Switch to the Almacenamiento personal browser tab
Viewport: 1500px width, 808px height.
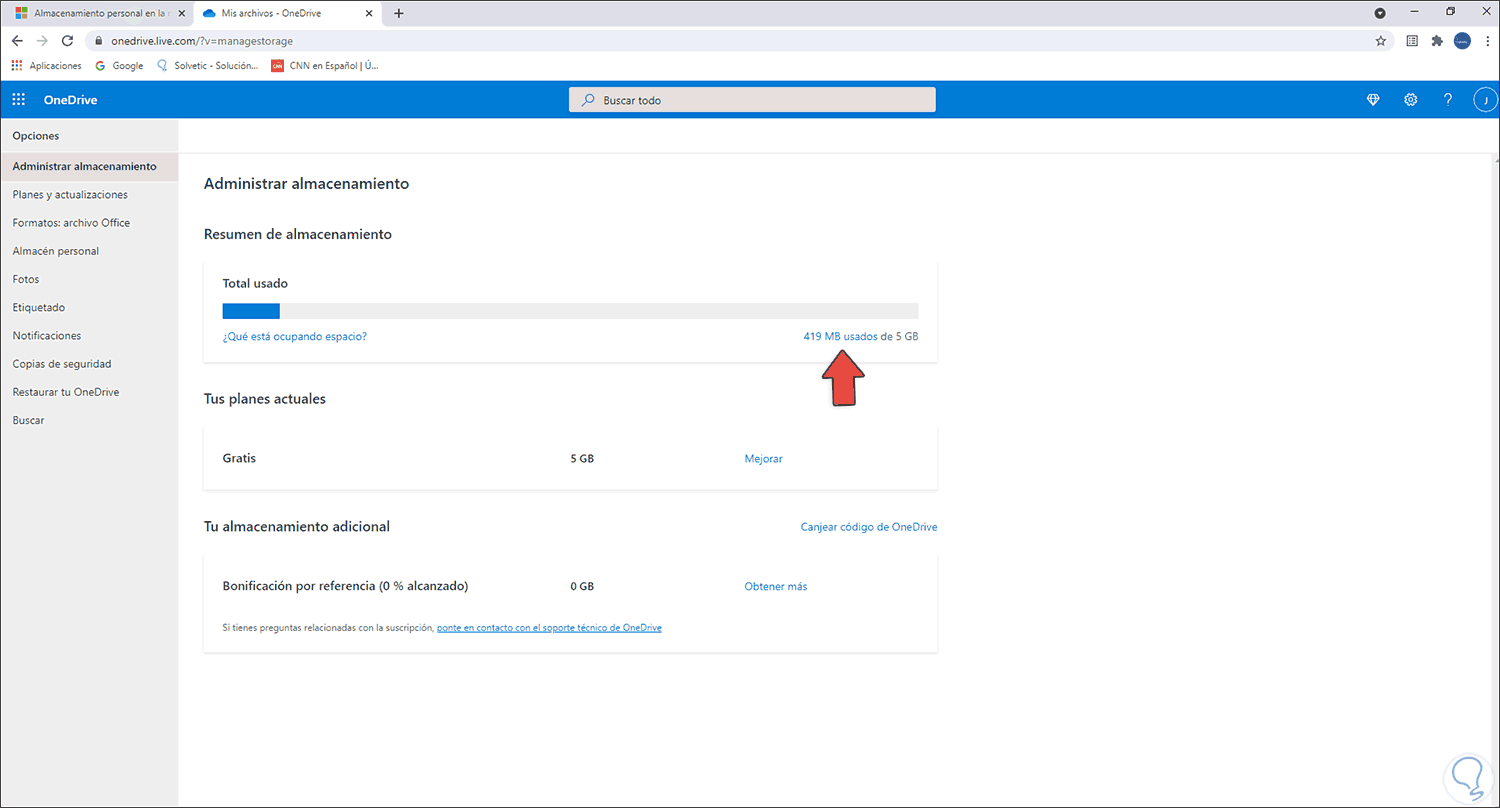click(96, 13)
